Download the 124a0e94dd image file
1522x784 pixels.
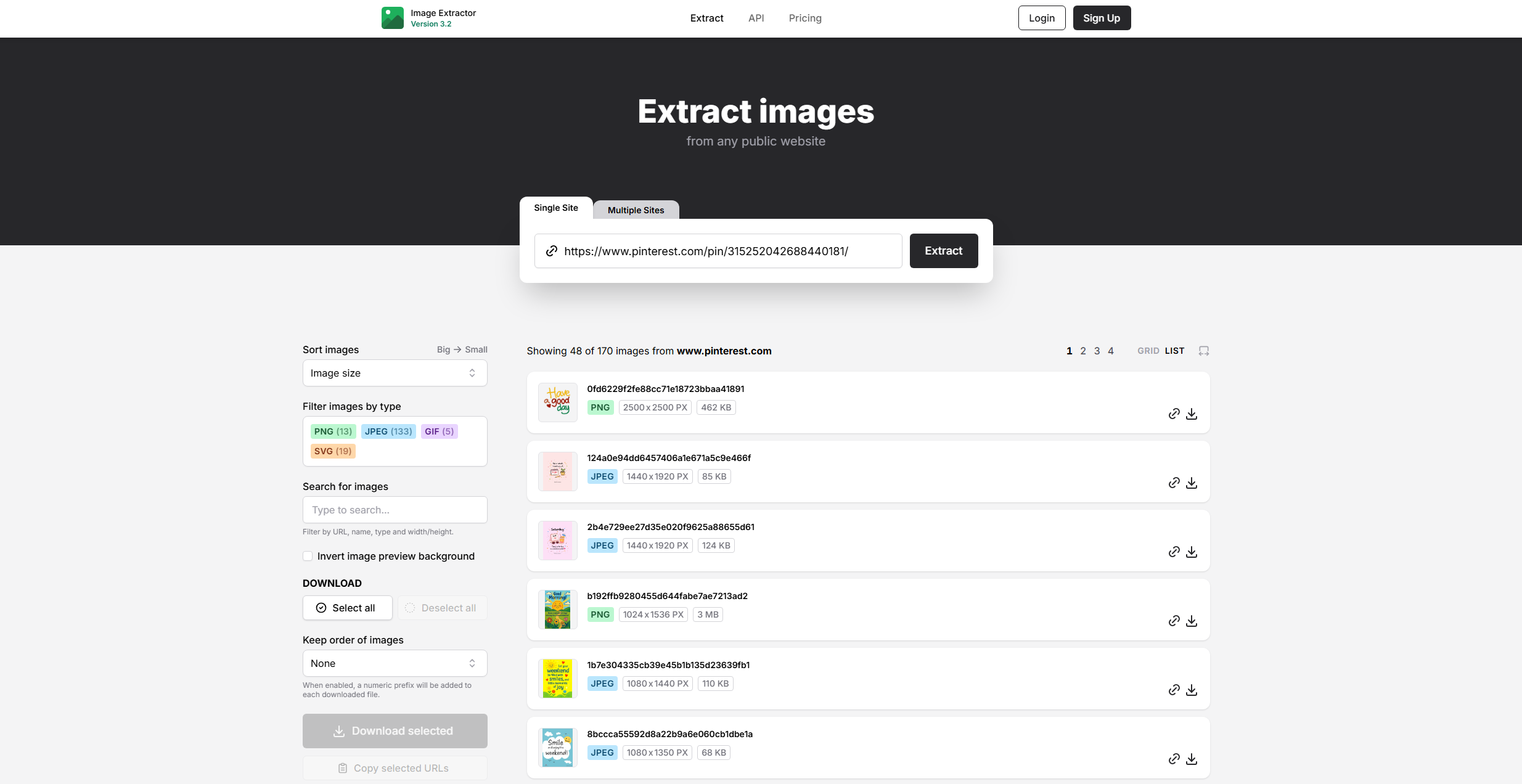click(1192, 483)
